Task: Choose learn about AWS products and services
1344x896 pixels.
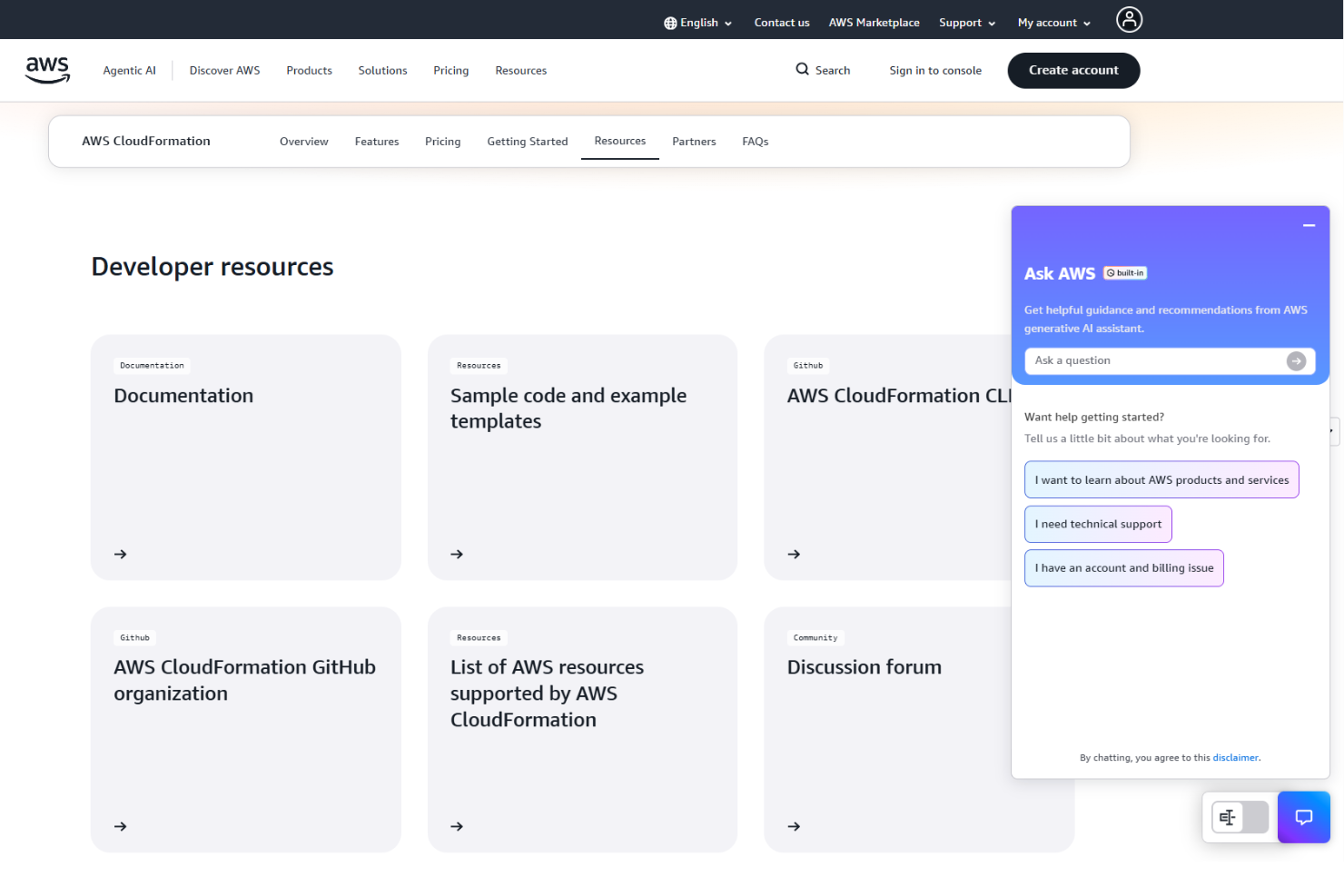Action: click(x=1161, y=480)
